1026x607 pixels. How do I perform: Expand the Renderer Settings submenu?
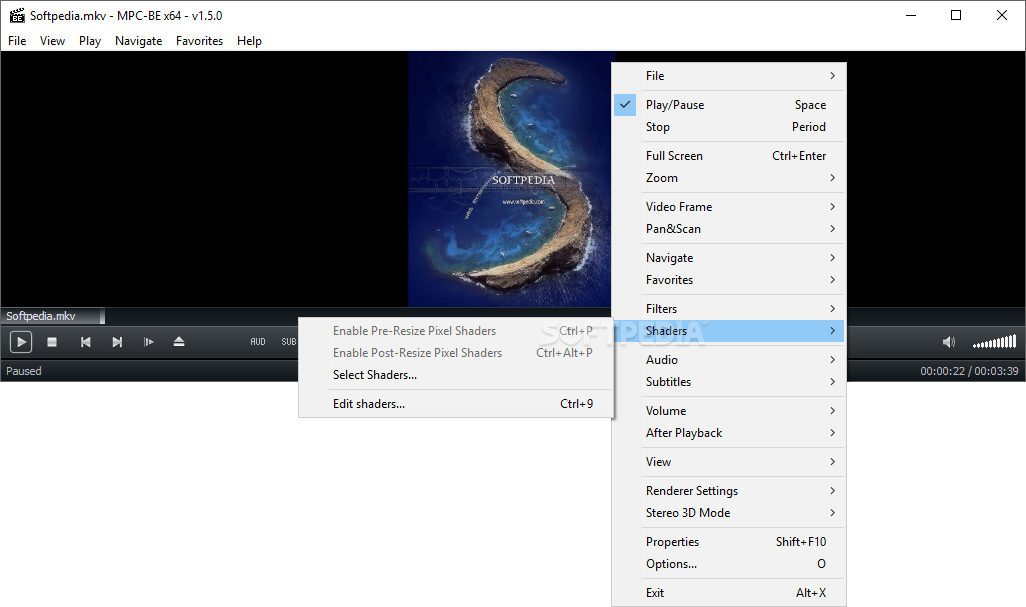tap(728, 491)
